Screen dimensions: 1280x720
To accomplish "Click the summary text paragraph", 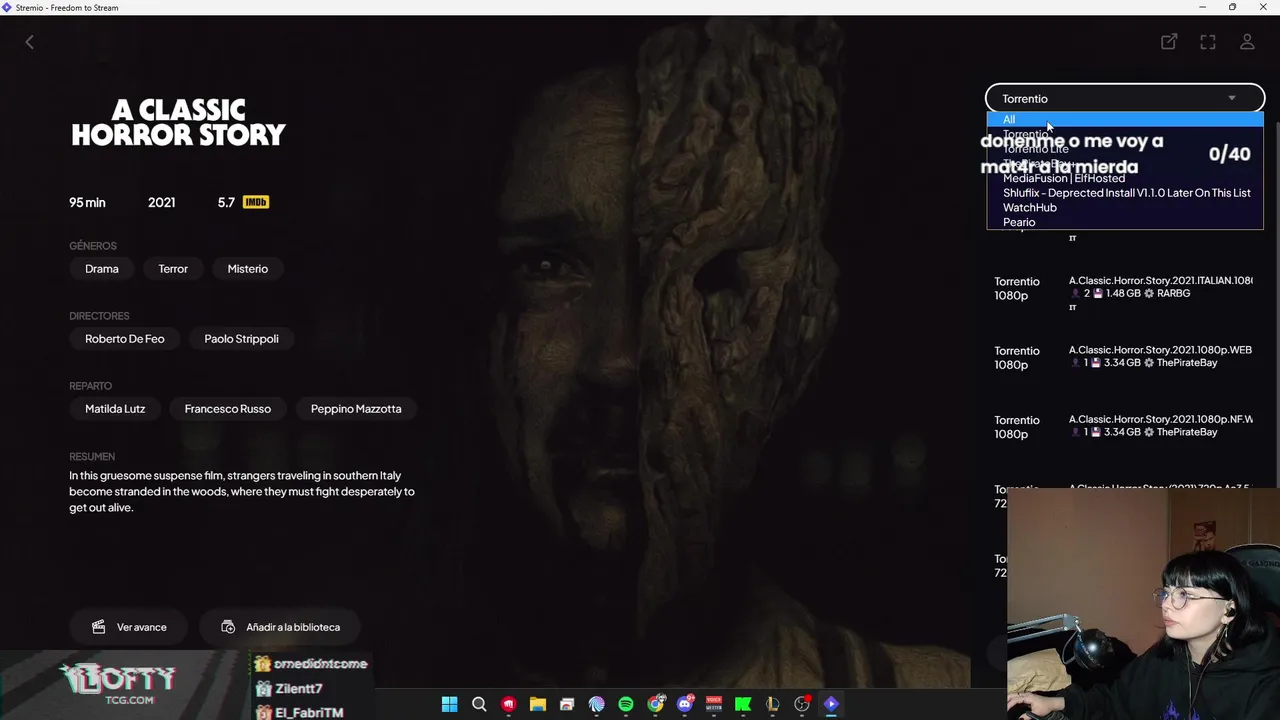I will pos(242,491).
